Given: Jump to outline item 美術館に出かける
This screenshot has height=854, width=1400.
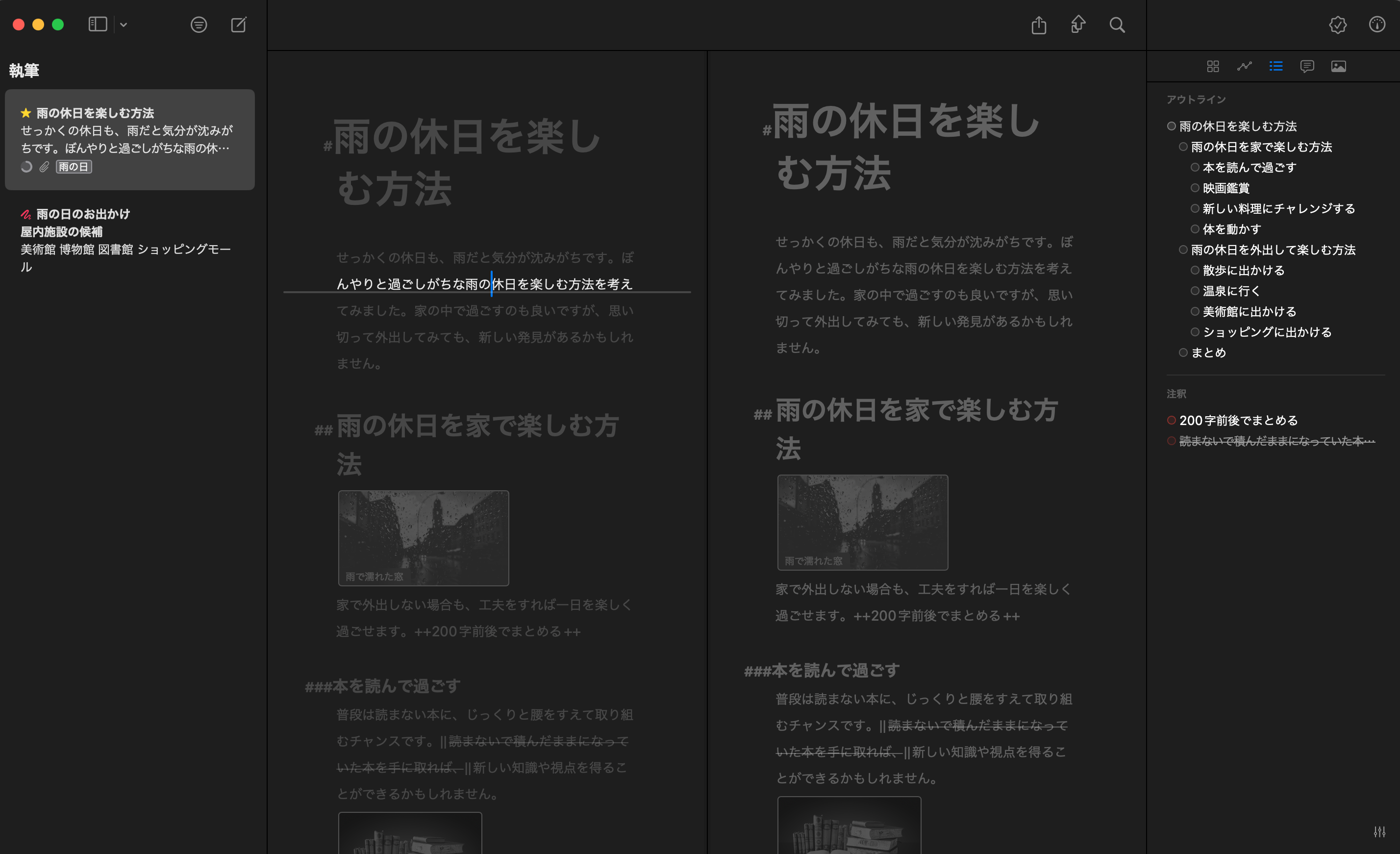Looking at the screenshot, I should [1249, 311].
